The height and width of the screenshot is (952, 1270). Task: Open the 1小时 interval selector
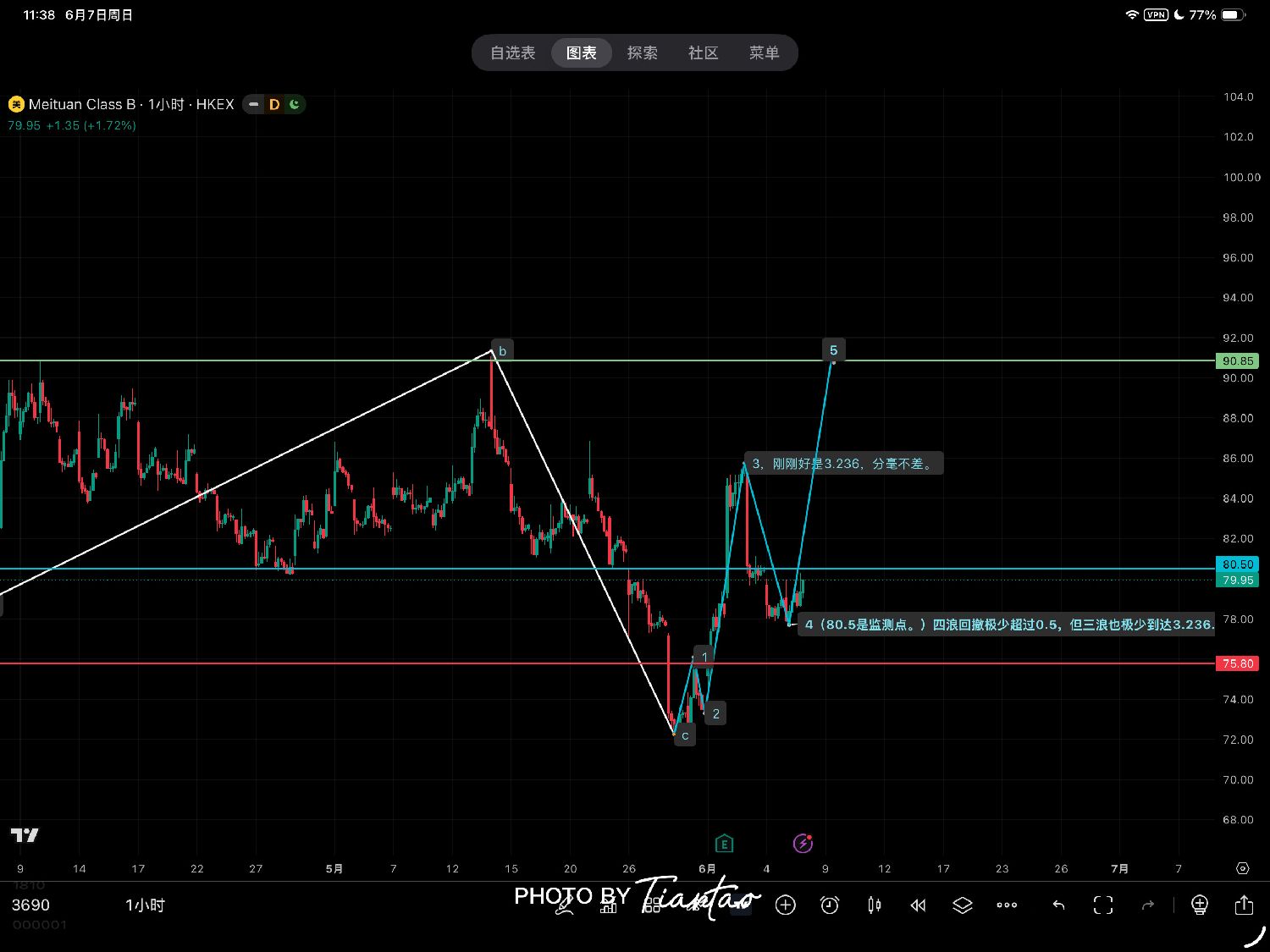pyautogui.click(x=145, y=905)
